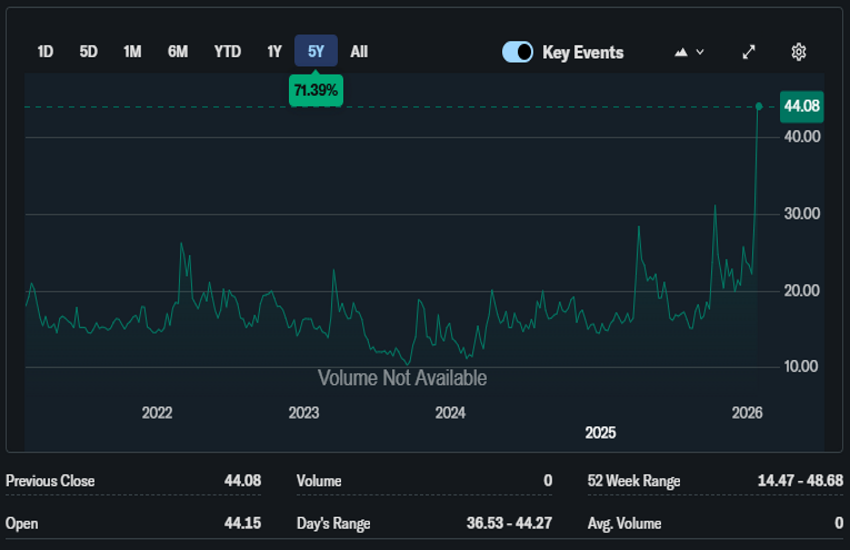This screenshot has width=850, height=550.
Task: Click the 2022 label on time axis
Action: (157, 412)
